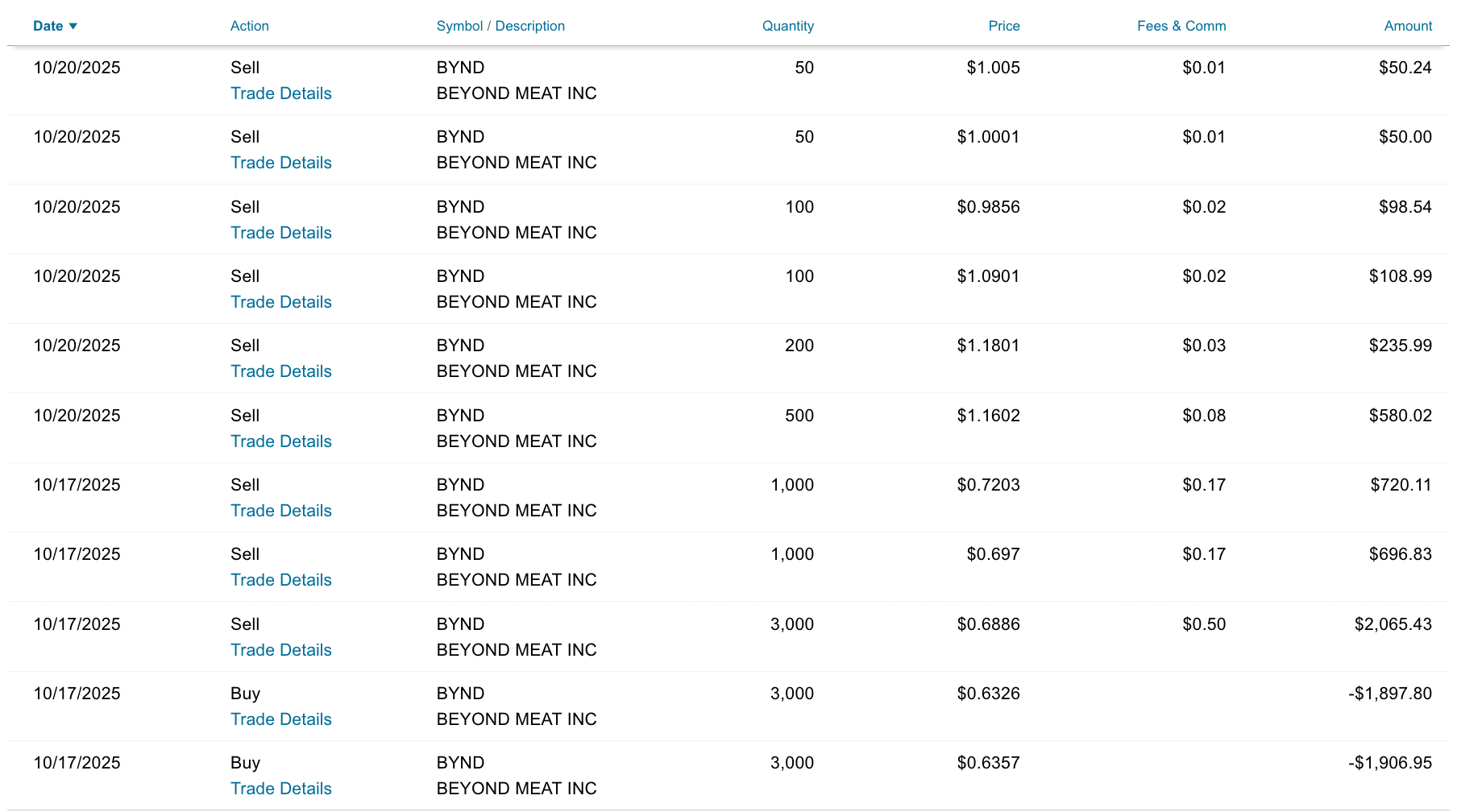Open Trade Details for $1.0001 sell
This screenshot has height=812, width=1457.
pos(280,163)
